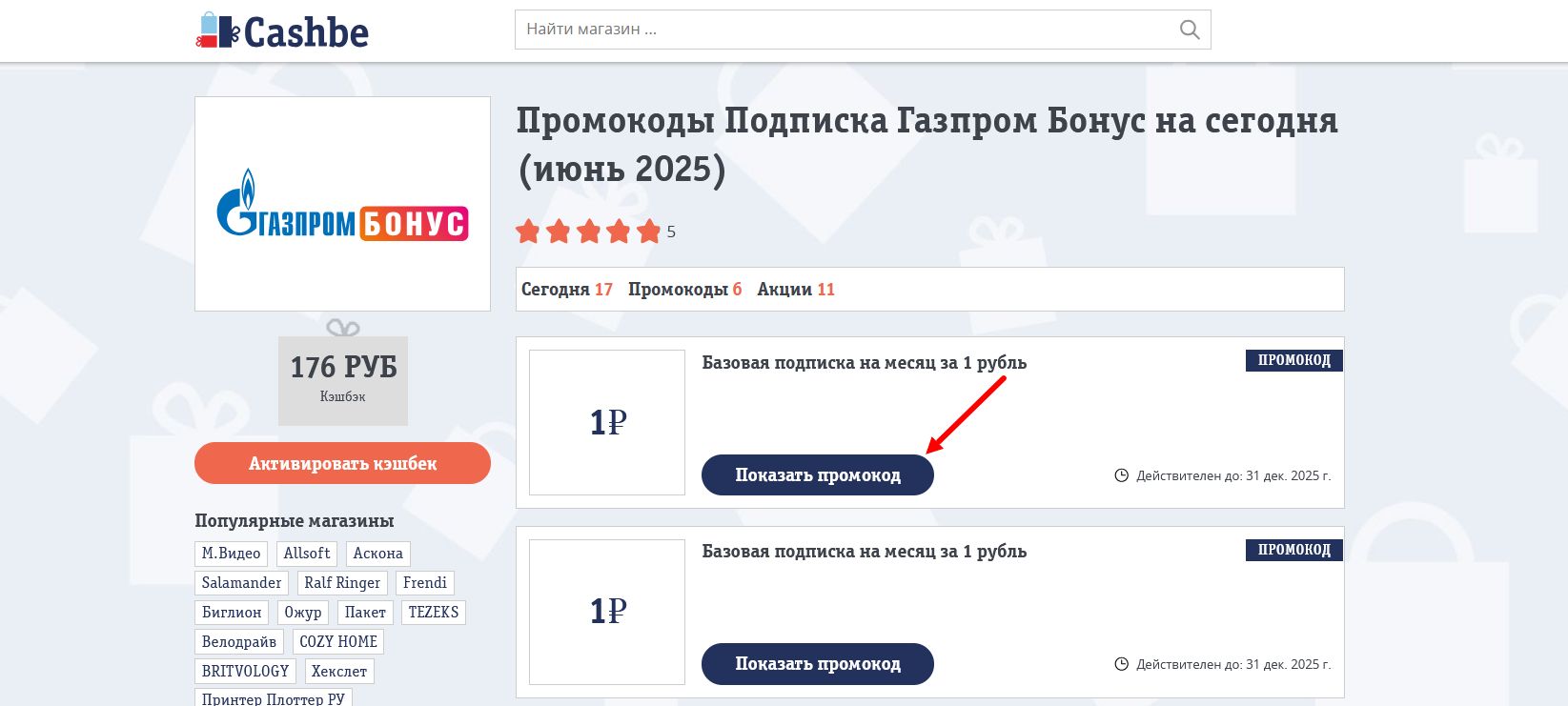Select the 'Сегодня 17' tab
This screenshot has width=1568, height=706.
pyautogui.click(x=567, y=290)
